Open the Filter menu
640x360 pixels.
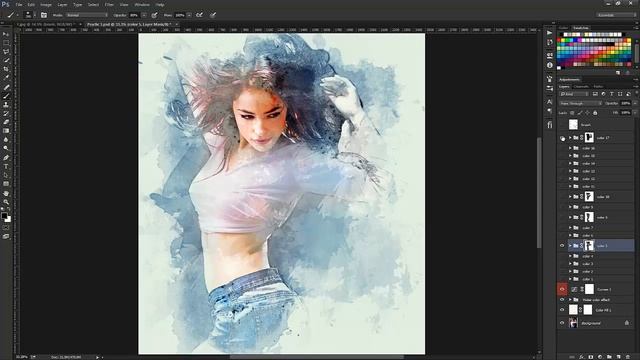(x=109, y=4)
